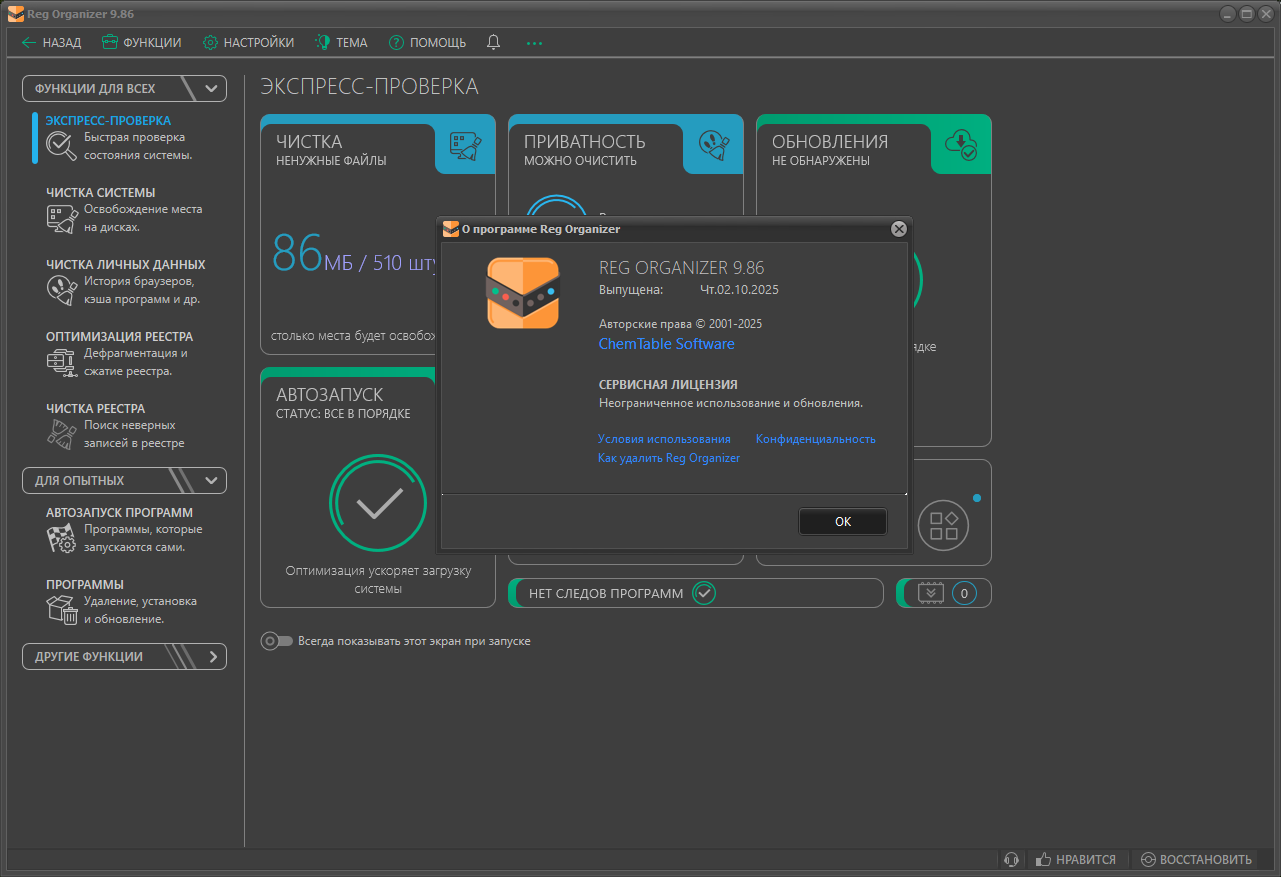Open the ChemTable Software link

(x=666, y=344)
